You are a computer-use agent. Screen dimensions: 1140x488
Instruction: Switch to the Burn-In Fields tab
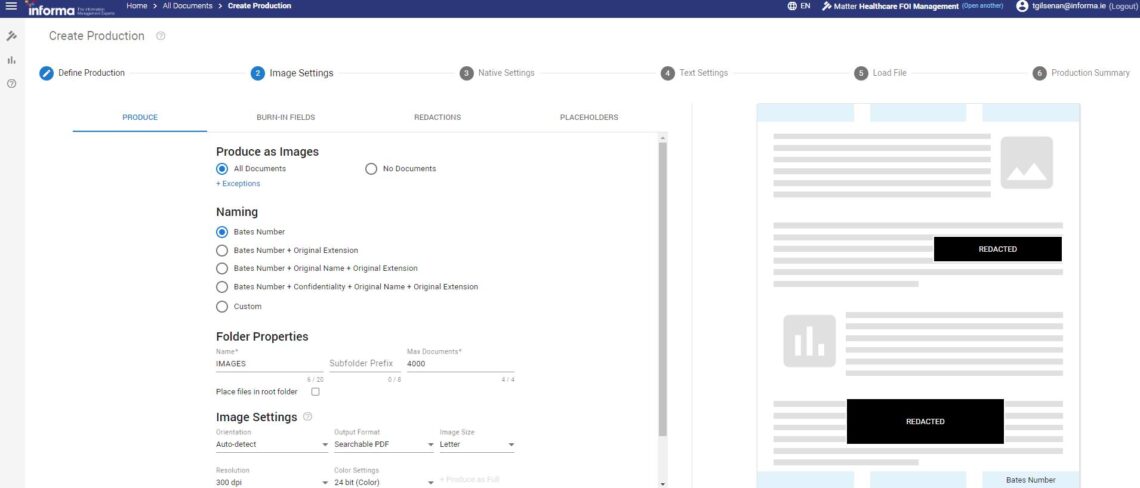[x=285, y=117]
